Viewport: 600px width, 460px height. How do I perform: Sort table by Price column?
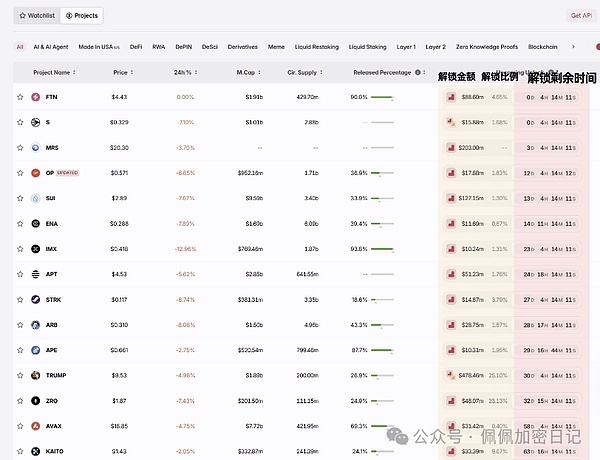[122, 72]
